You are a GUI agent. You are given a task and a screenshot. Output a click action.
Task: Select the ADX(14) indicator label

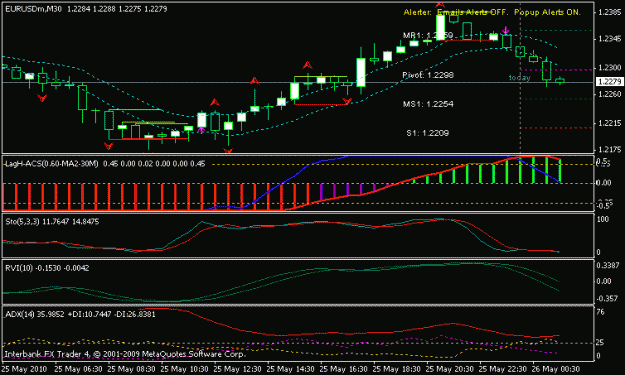[x=20, y=314]
